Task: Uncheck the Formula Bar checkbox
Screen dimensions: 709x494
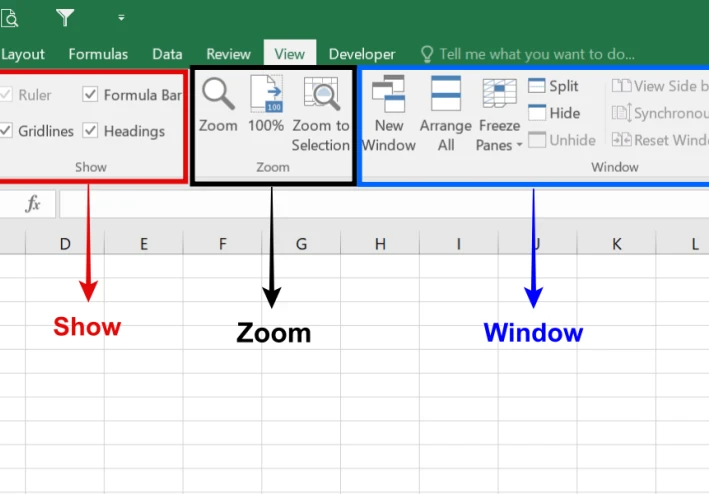Action: (x=90, y=94)
